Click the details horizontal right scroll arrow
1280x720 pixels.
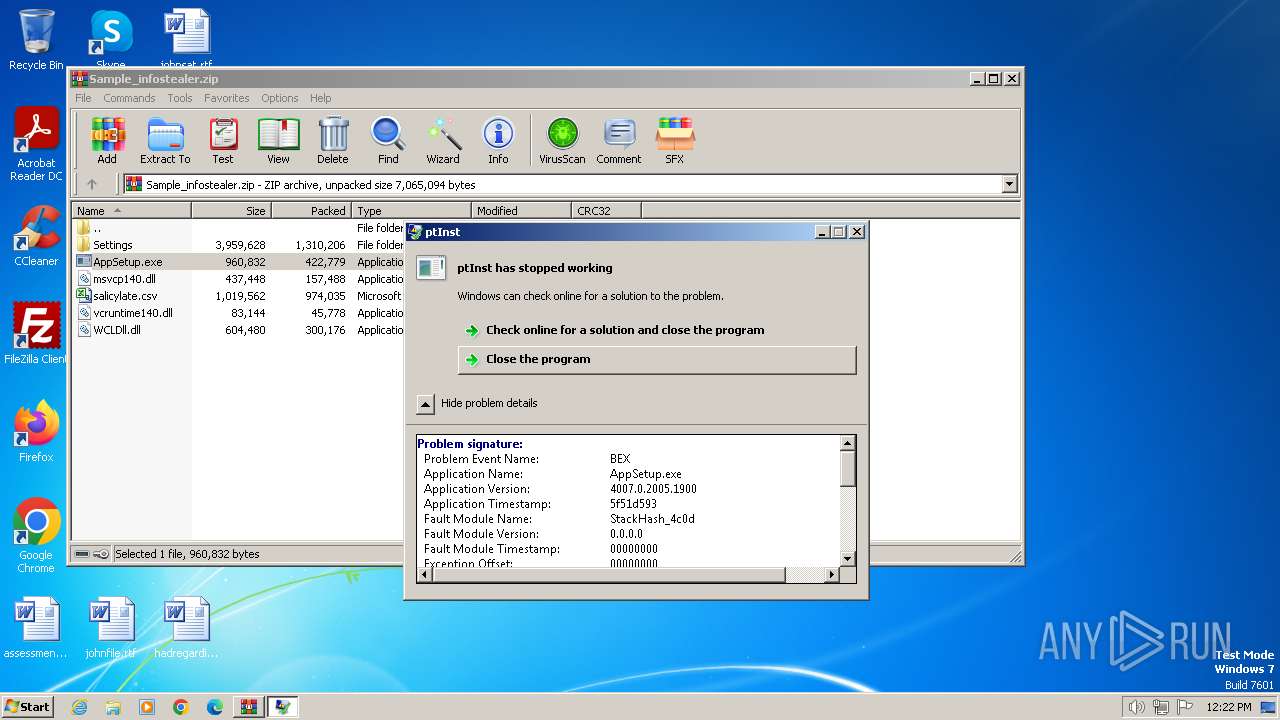point(832,575)
